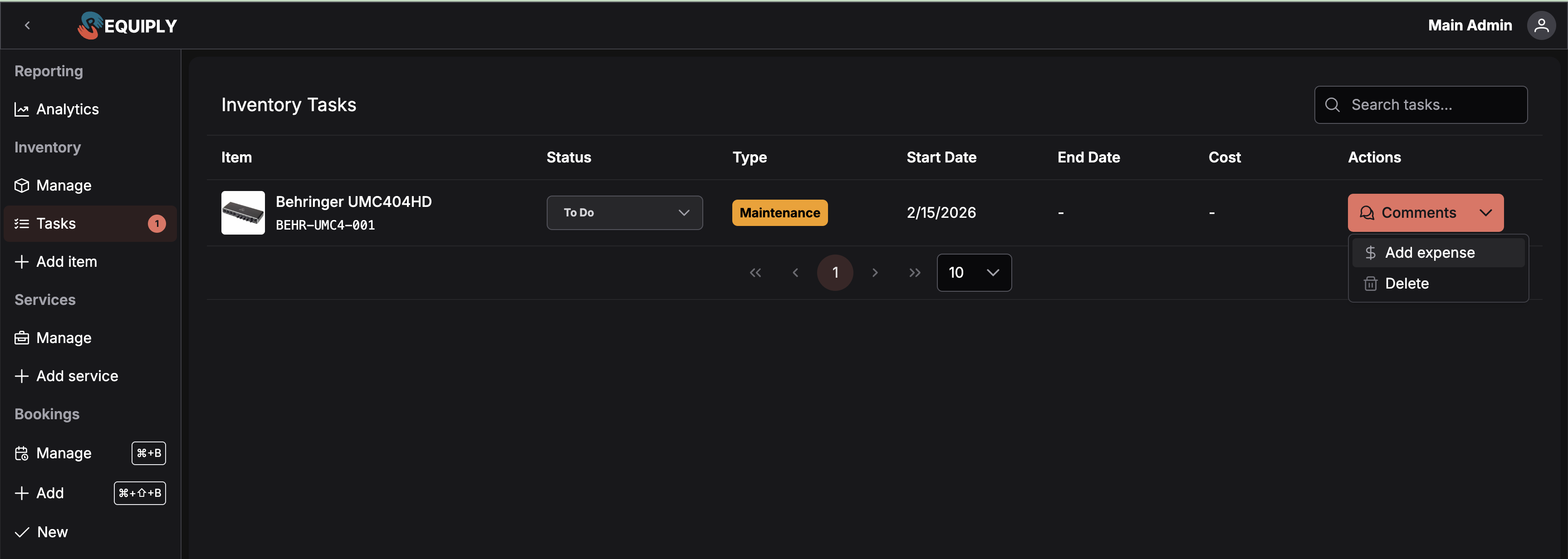Open the To Do status dropdown
The image size is (1568, 559).
tap(624, 212)
